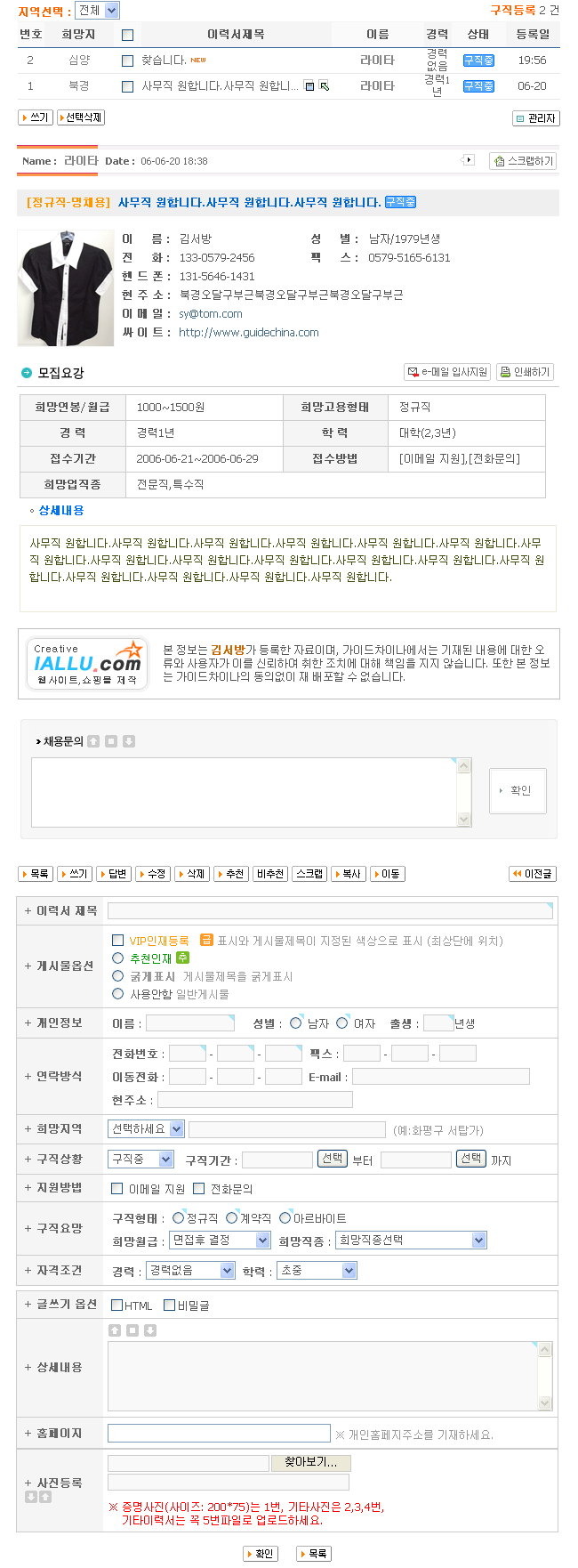Click the e-메일 입사지원 envelope button
Screen dimensions: 578x1568
click(x=447, y=372)
